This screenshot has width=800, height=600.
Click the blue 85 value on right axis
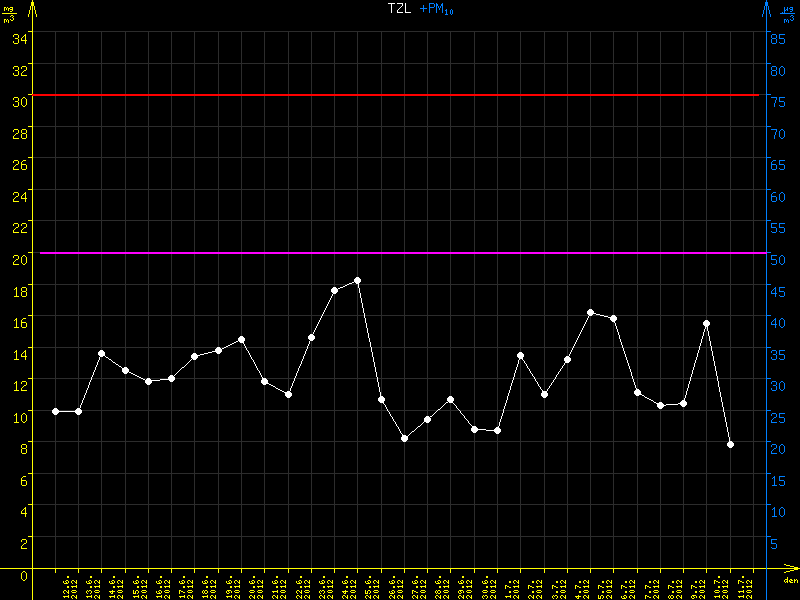776,38
